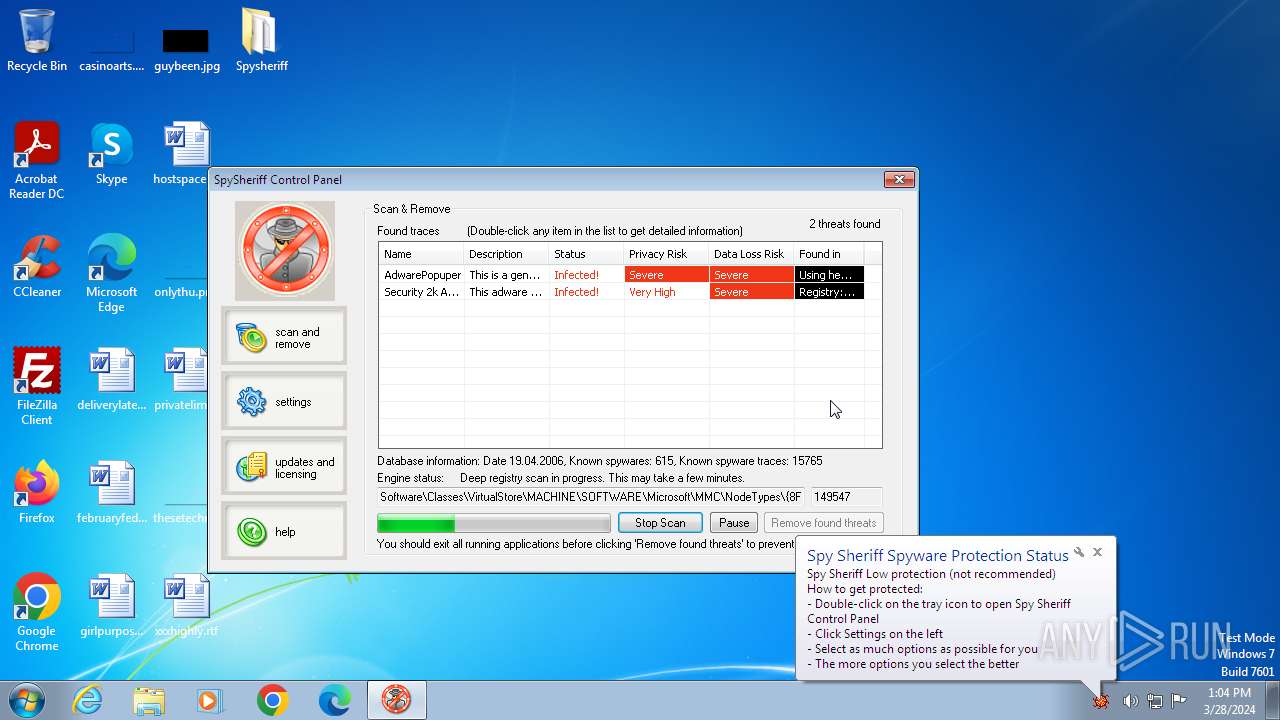
Task: Click Remove found threats button
Action: click(824, 523)
